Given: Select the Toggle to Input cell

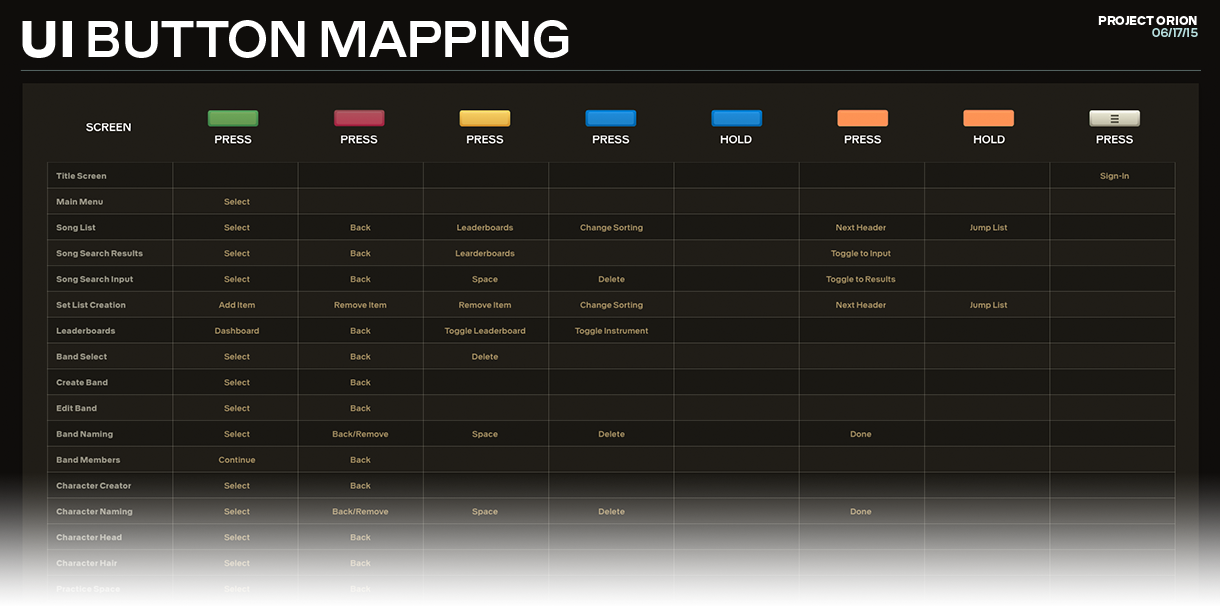Looking at the screenshot, I should pyautogui.click(x=860, y=254).
